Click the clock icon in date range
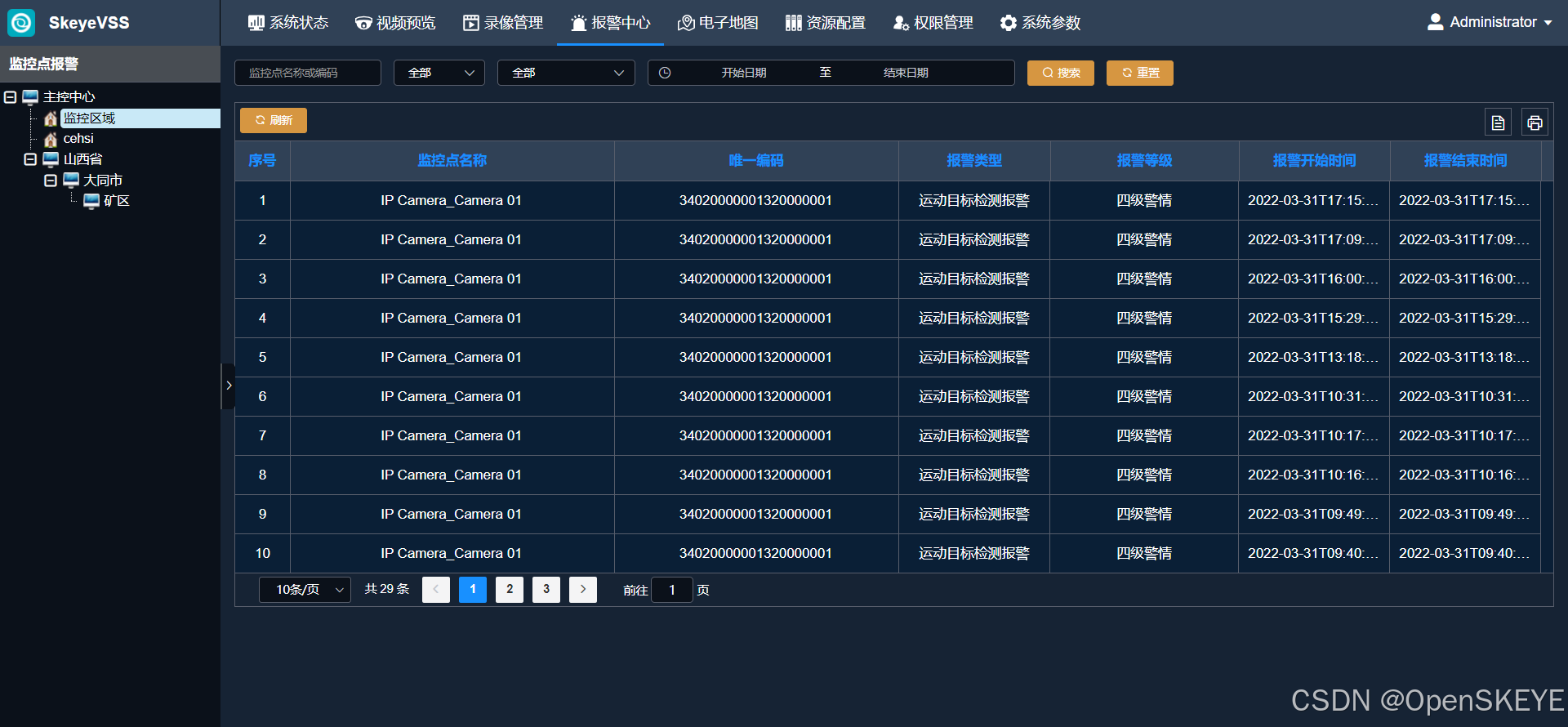This screenshot has width=1568, height=727. click(665, 73)
